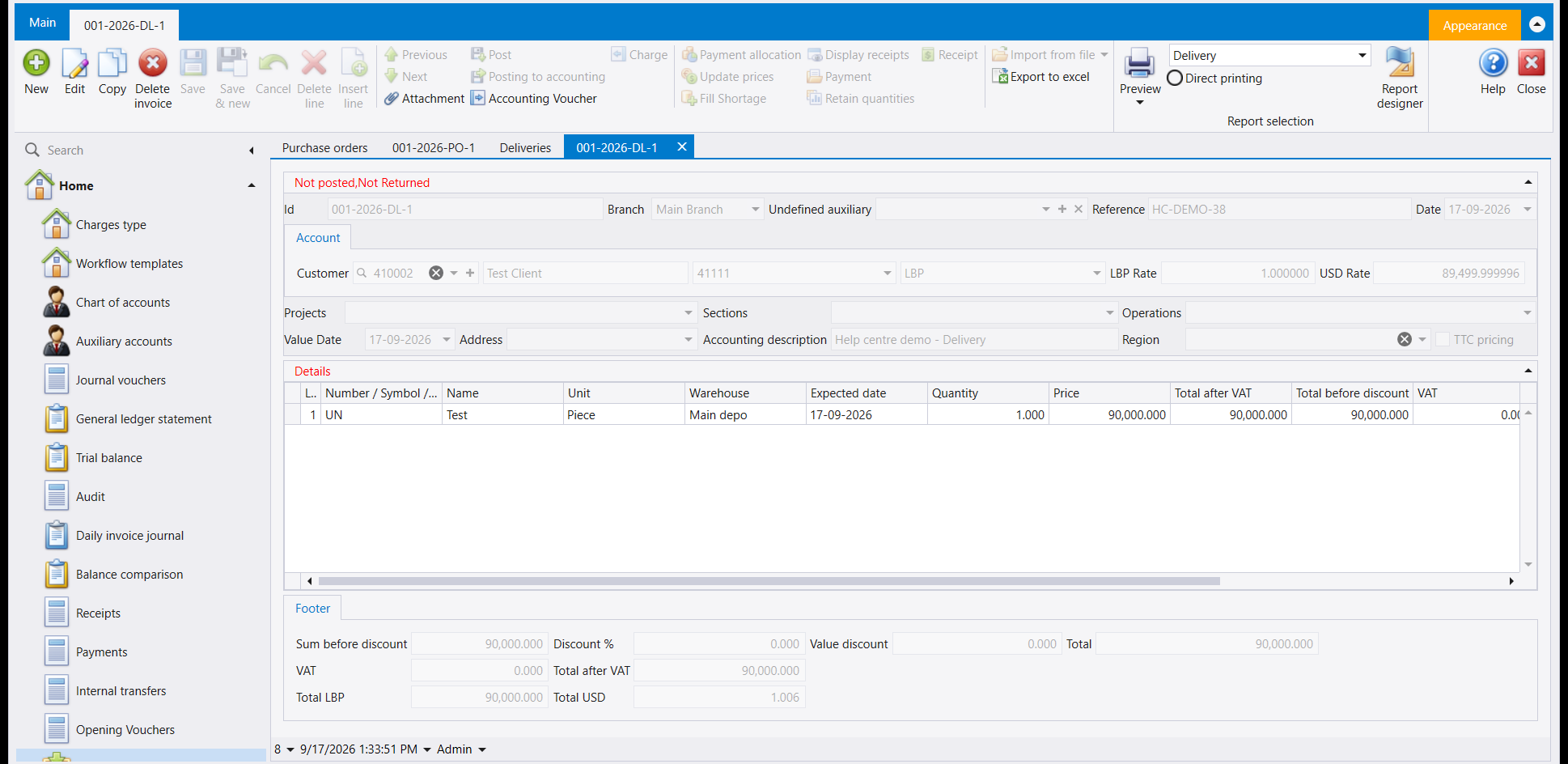Open the Accounting Voucher tool
1568x764 pixels.
[x=534, y=99]
